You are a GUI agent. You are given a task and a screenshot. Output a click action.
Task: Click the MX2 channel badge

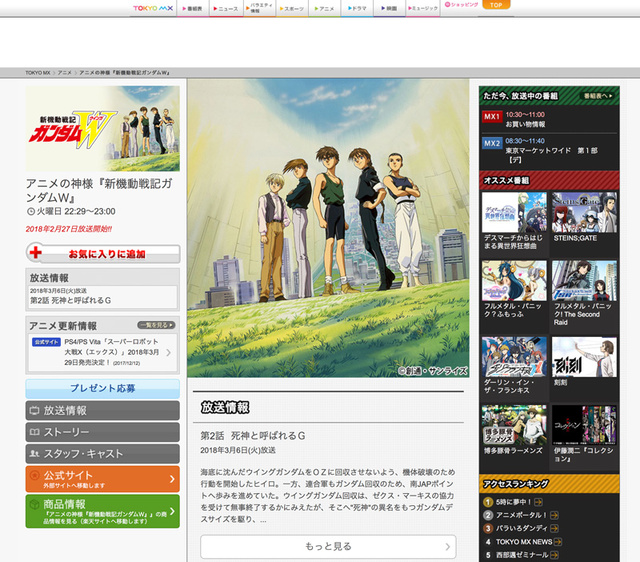(x=492, y=144)
